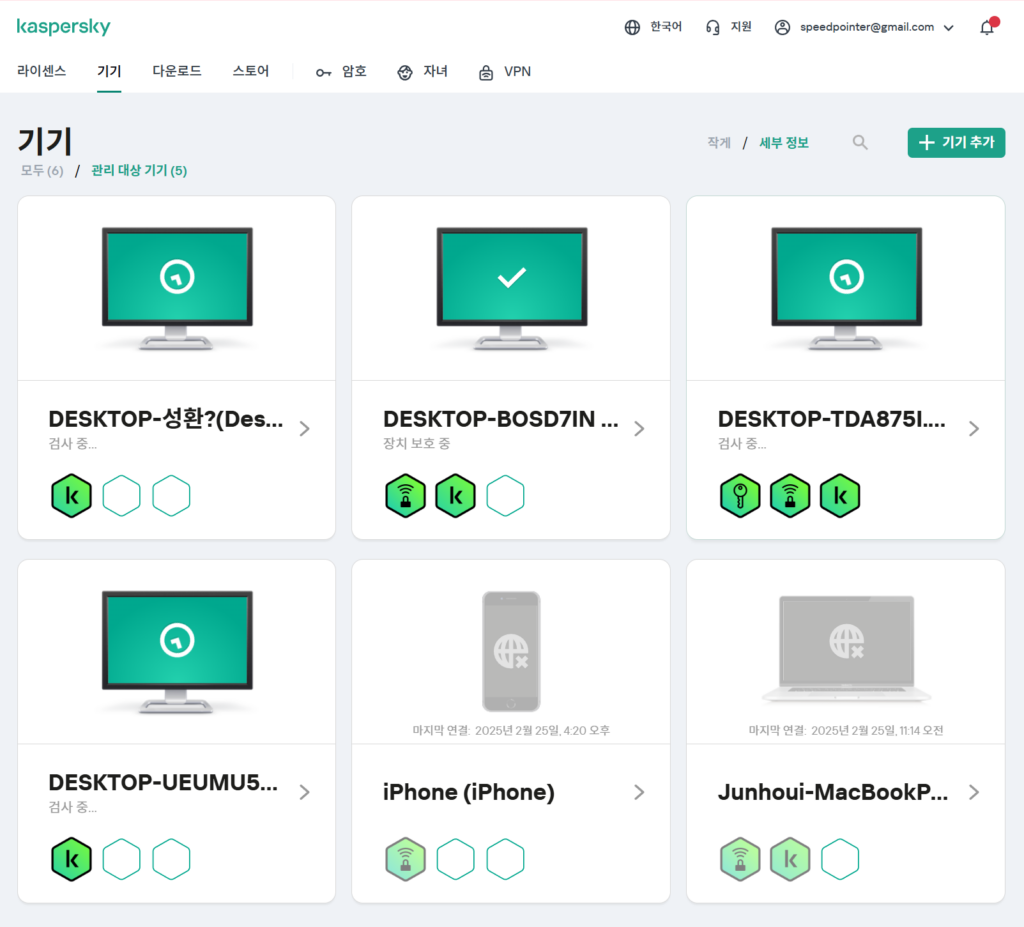Screen dimensions: 1024x927
Task: Click Kaspersky k hexagon on DESKTOP-성환 card
Action: tap(72, 496)
